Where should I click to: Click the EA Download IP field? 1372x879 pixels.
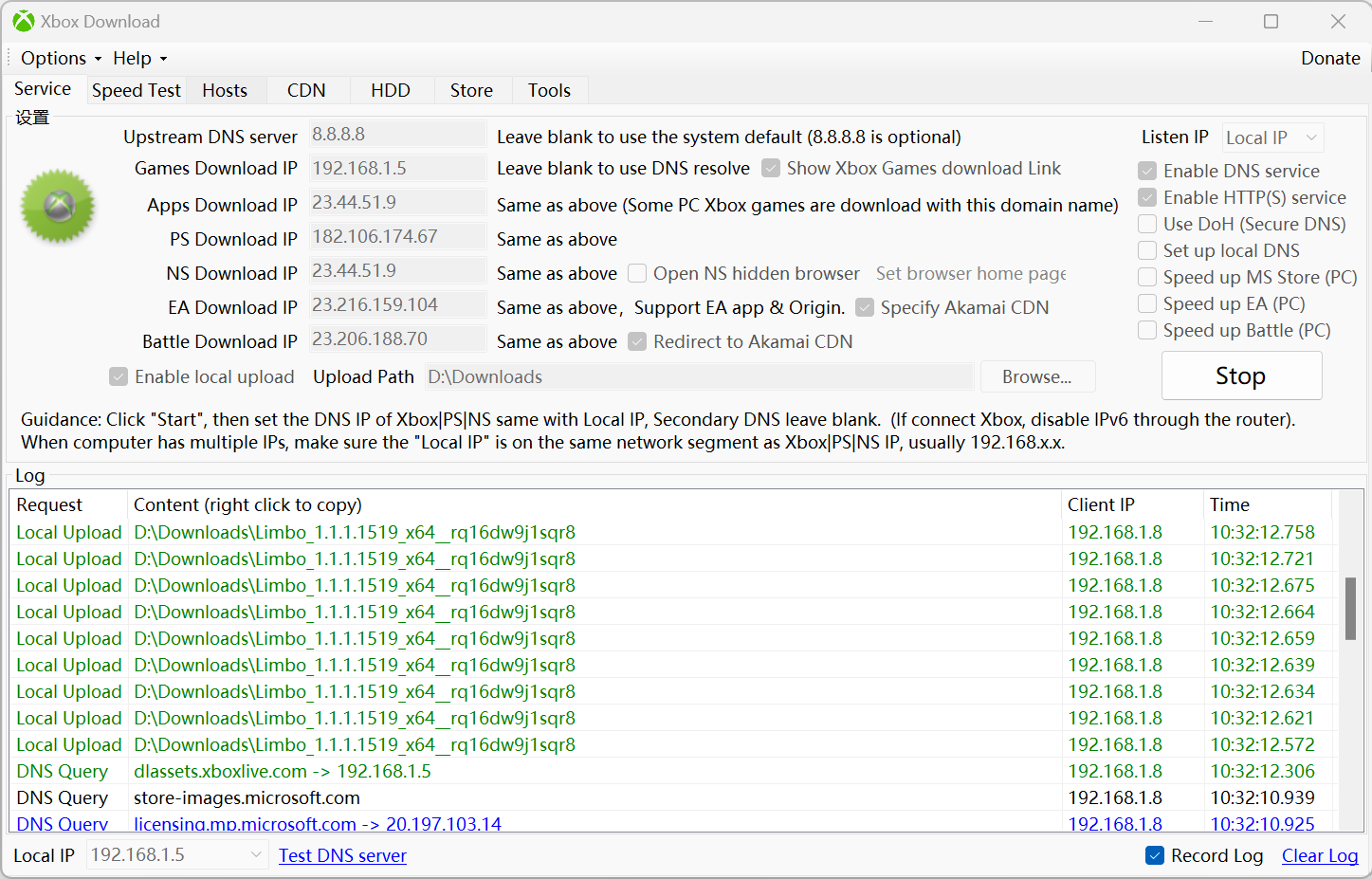(397, 304)
